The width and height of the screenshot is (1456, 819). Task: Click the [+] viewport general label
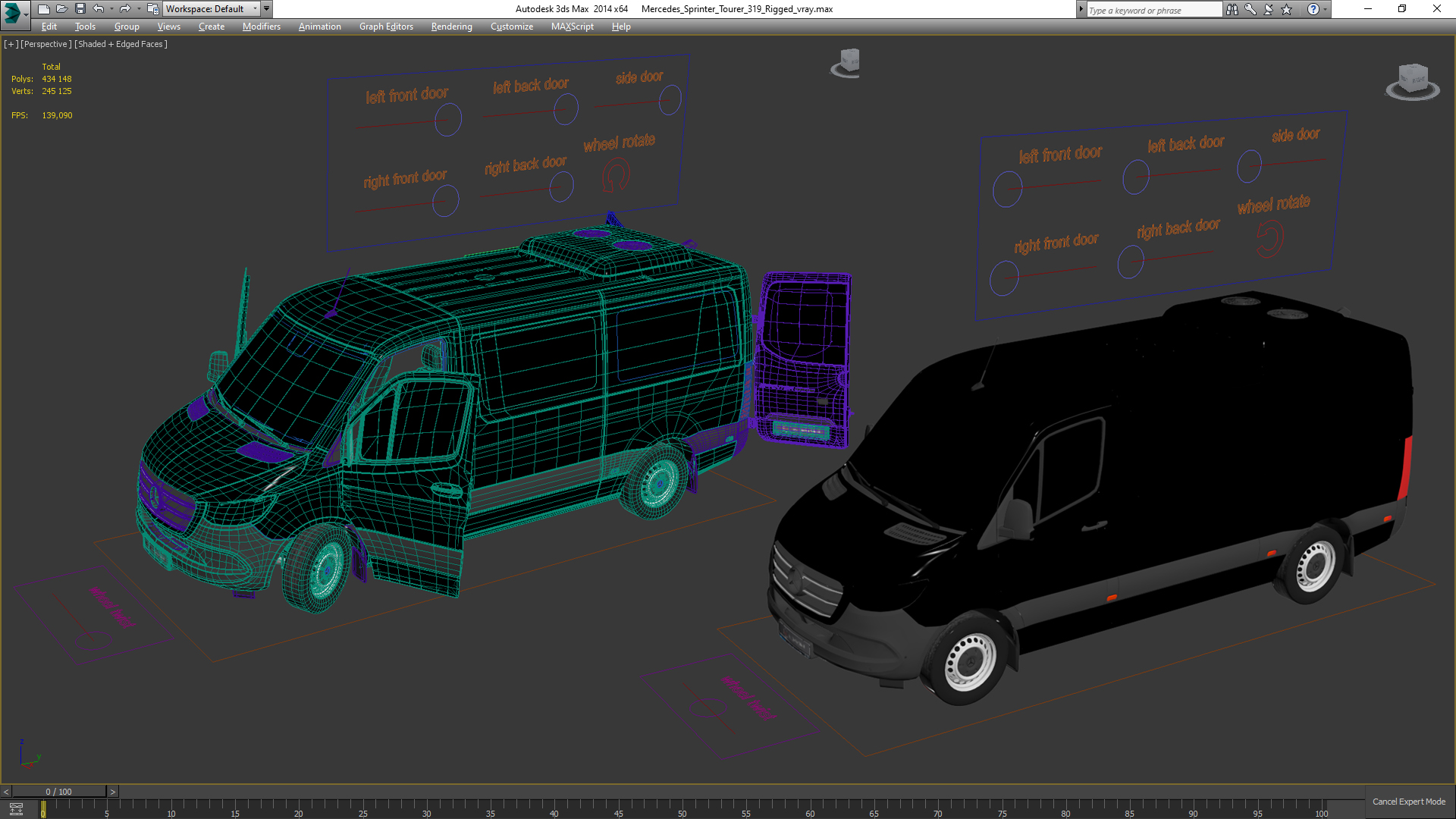click(x=11, y=44)
